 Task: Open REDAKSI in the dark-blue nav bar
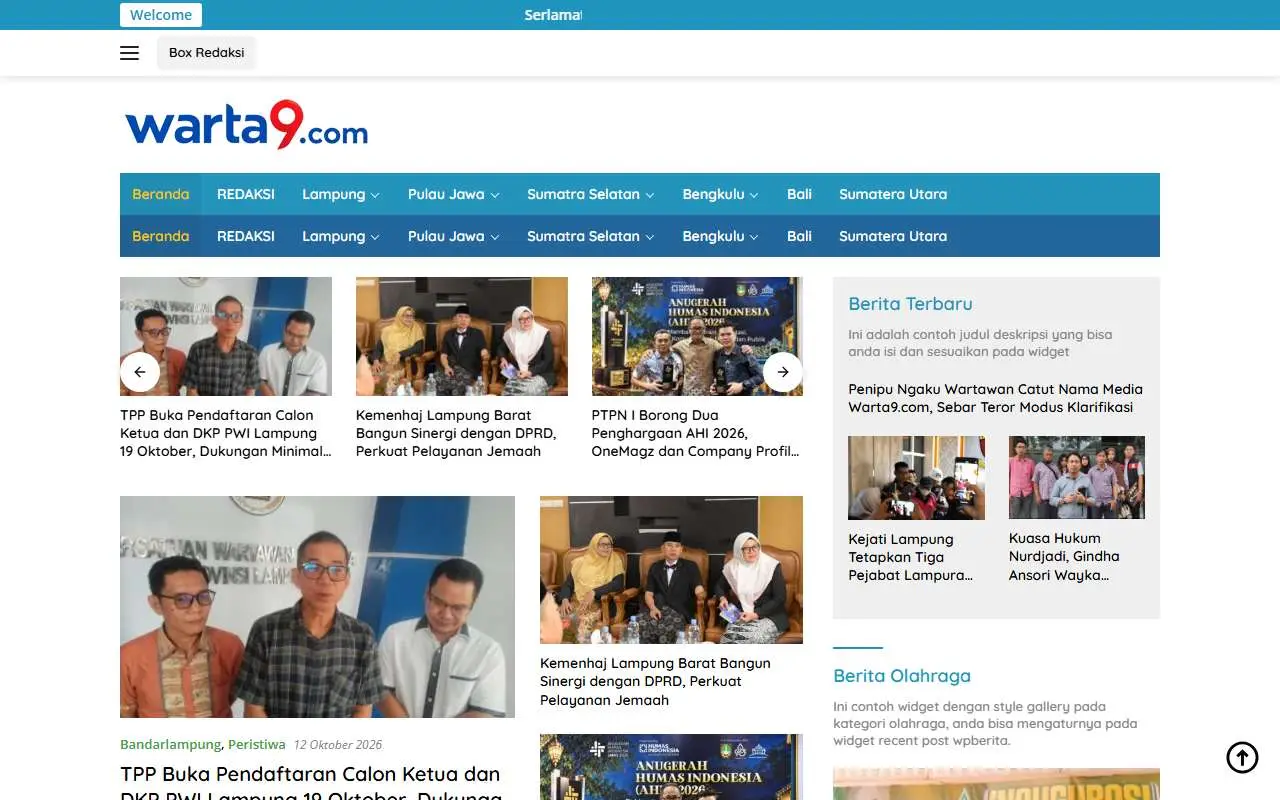click(x=246, y=236)
